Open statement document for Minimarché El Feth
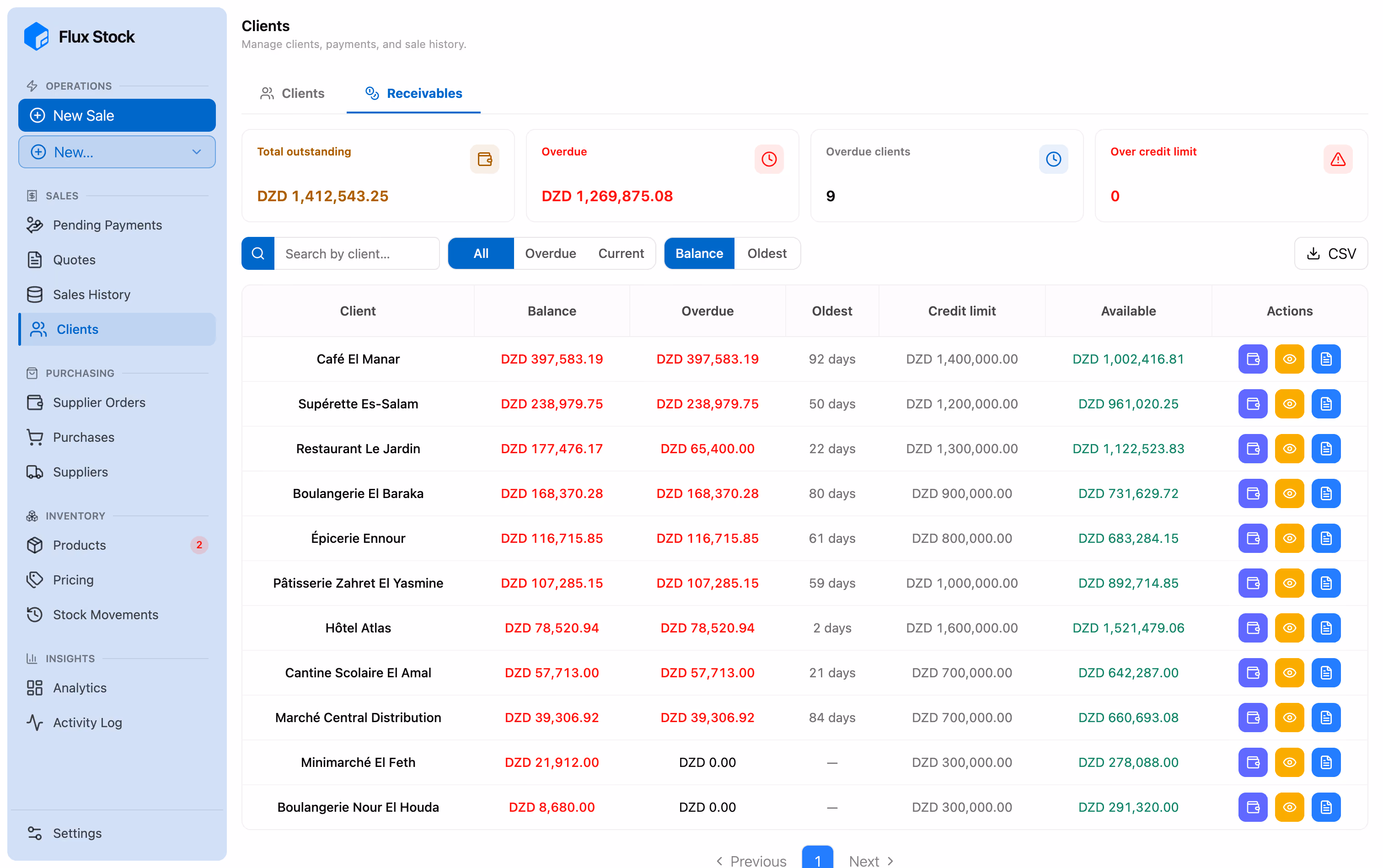Screen dimensions: 1383x868 coord(1325,762)
